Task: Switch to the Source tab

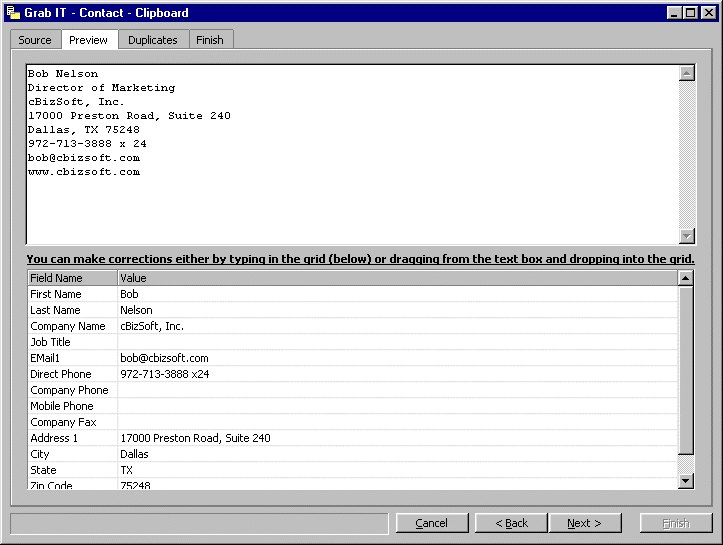Action: click(36, 40)
